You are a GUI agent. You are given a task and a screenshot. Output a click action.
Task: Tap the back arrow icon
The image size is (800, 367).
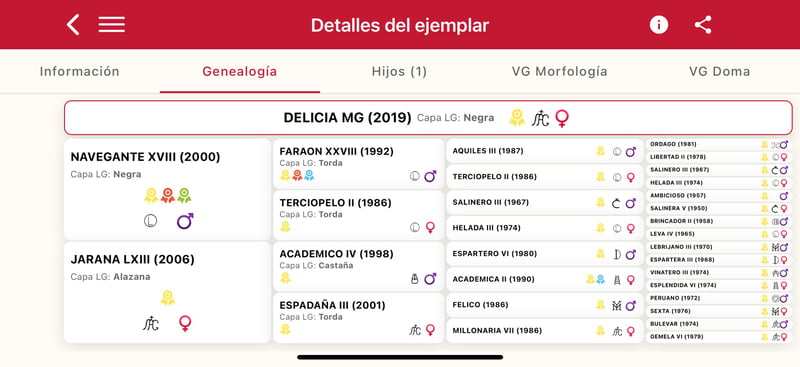73,25
